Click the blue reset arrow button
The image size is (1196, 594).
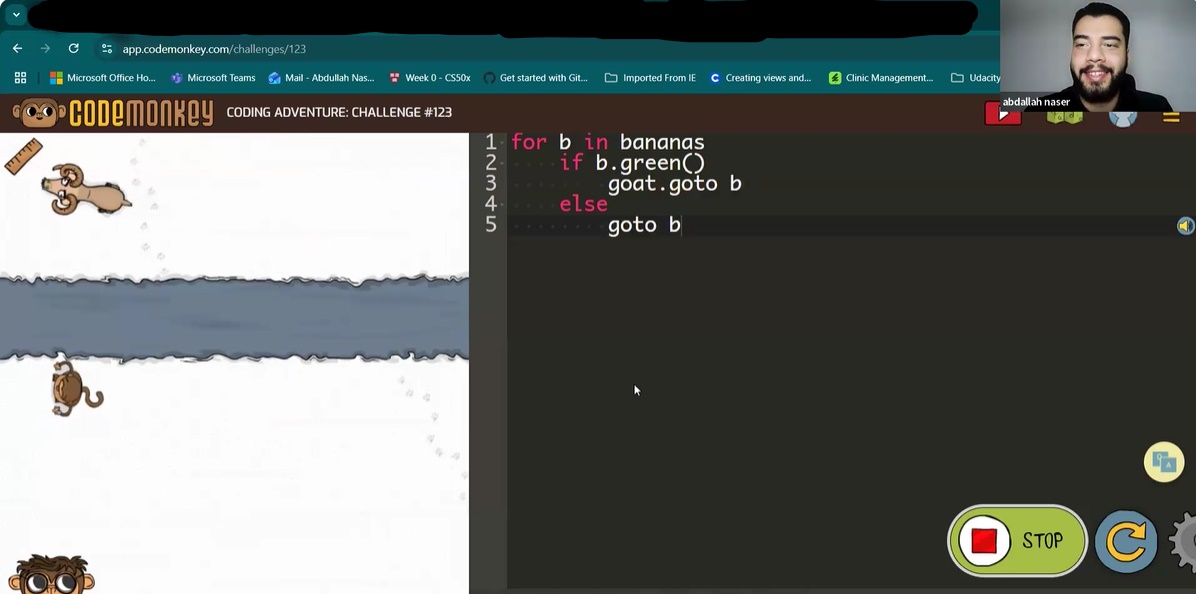tap(1126, 541)
